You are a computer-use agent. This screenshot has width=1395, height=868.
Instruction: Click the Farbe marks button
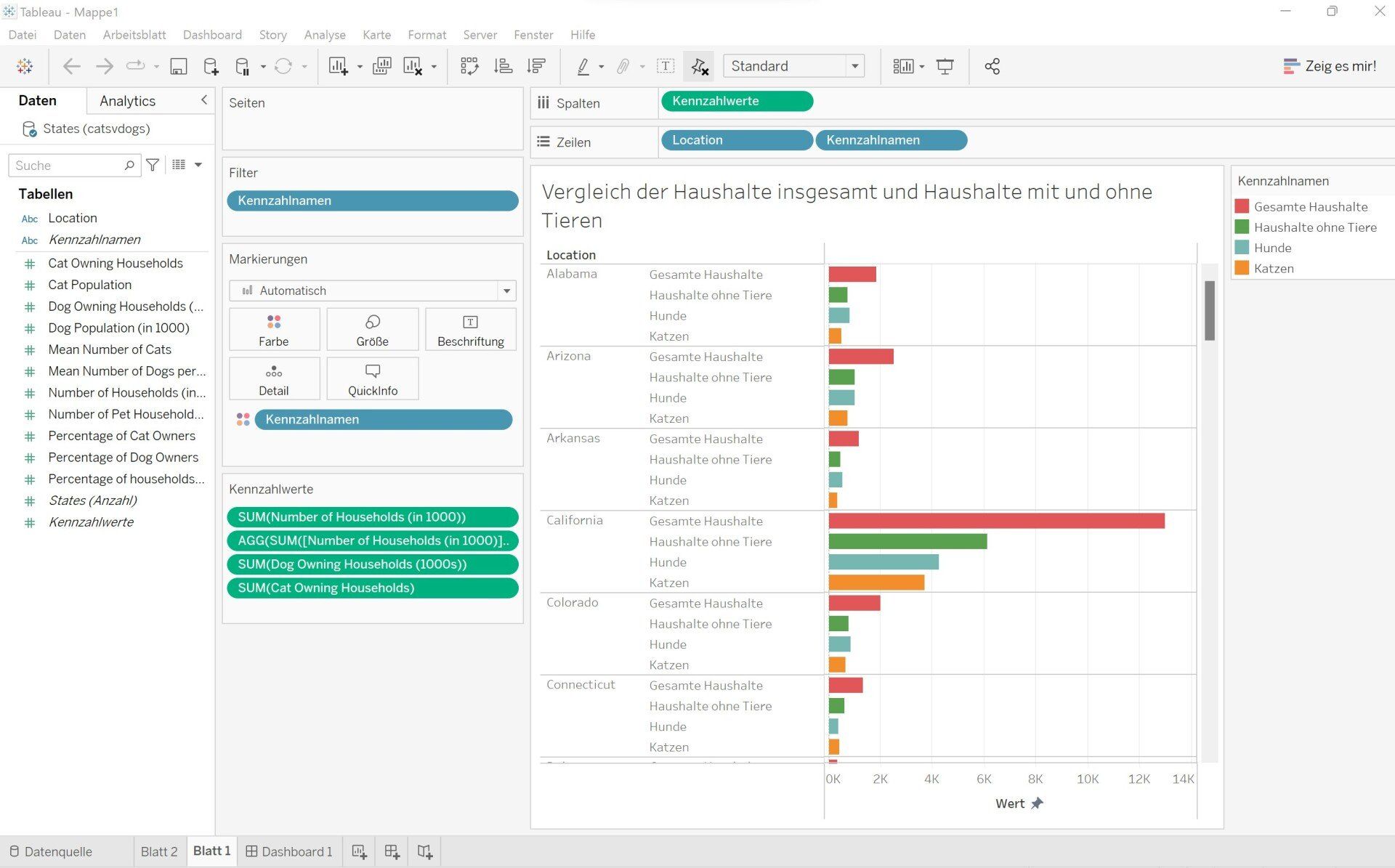[274, 330]
